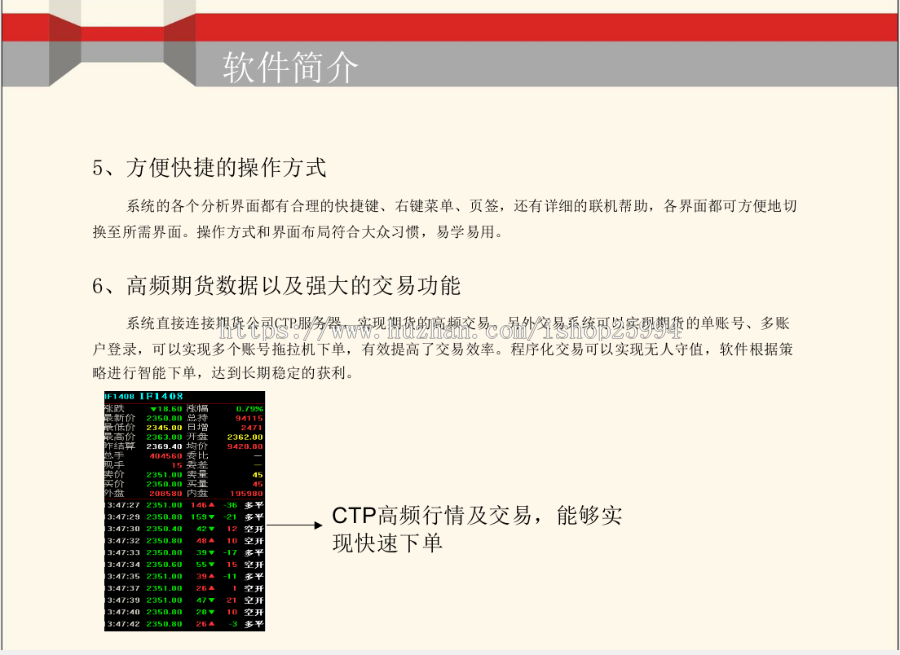Click the paragraph line starting 户登录
The image size is (900, 655).
coord(443,349)
